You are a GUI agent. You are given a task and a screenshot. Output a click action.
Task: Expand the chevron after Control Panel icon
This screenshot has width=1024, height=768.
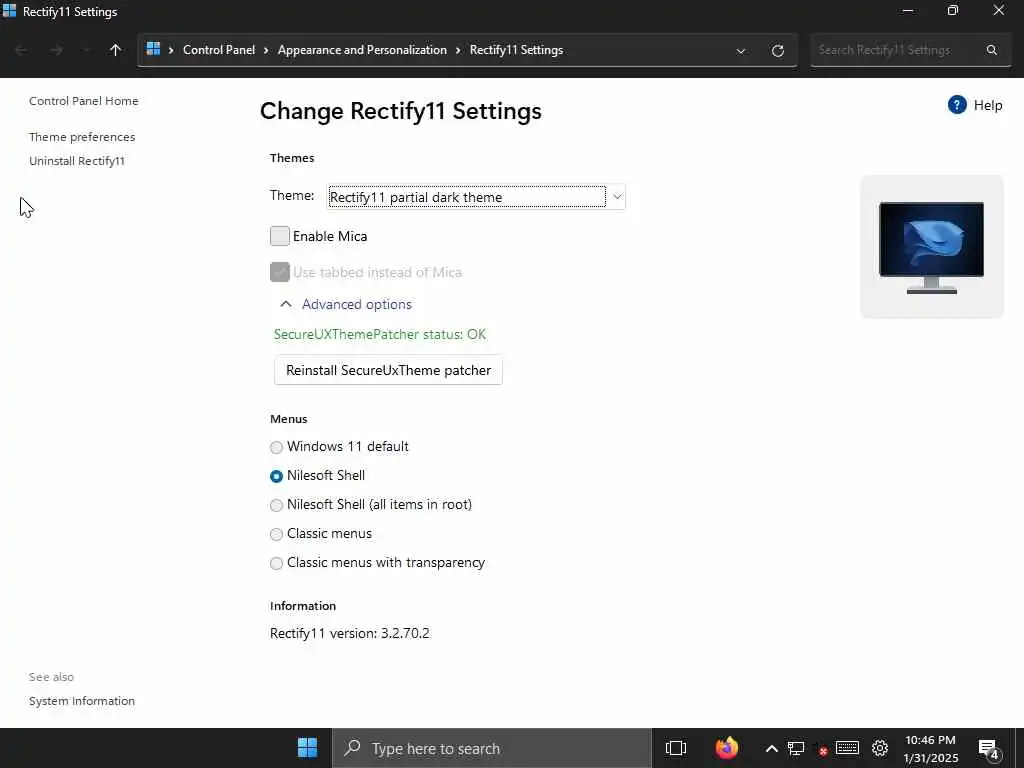click(x=171, y=50)
